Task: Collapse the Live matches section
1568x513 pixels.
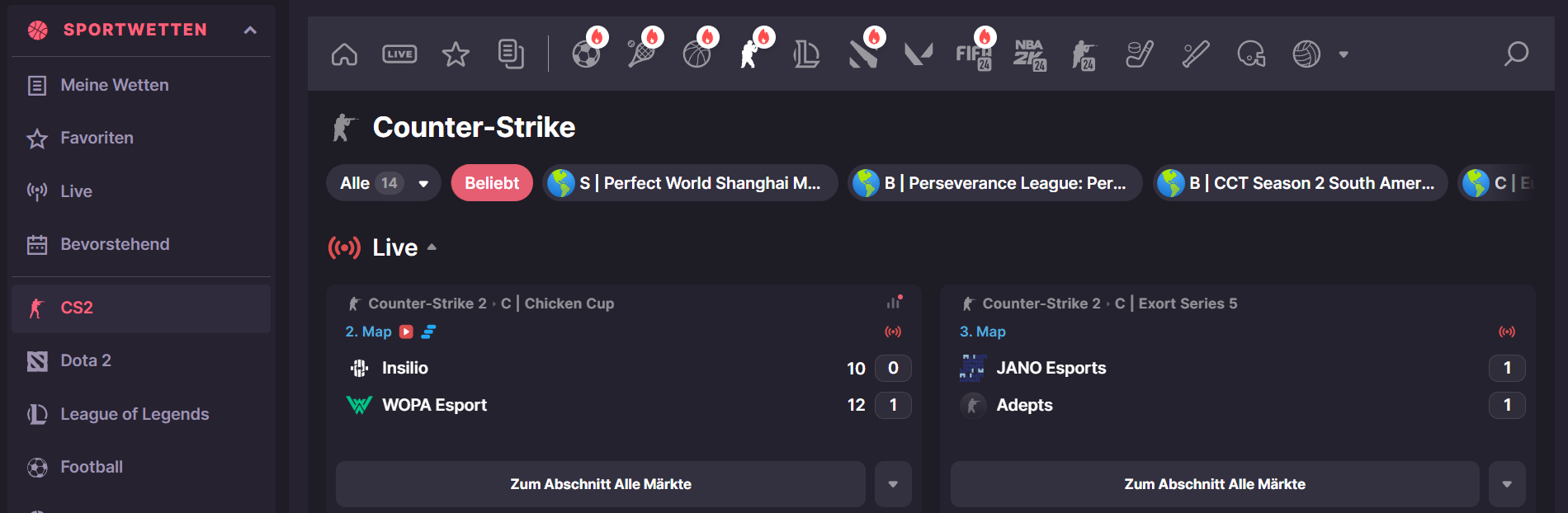Action: [432, 247]
